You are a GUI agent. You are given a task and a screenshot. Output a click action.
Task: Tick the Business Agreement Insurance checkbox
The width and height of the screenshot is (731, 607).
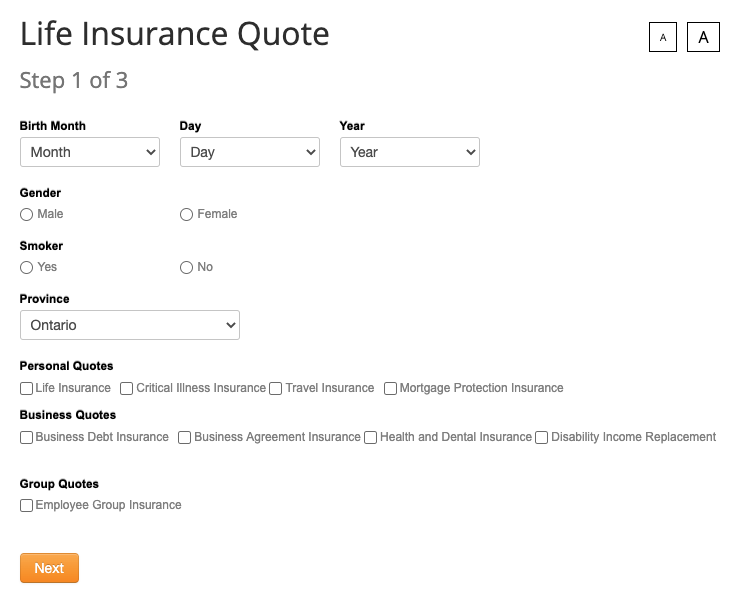pos(185,438)
